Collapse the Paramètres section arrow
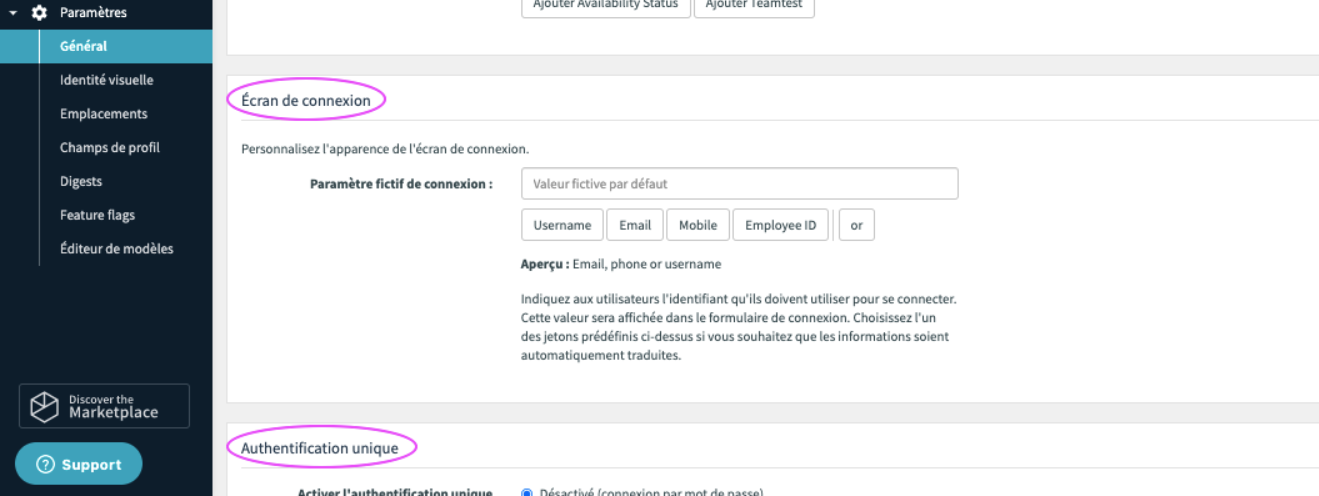The width and height of the screenshot is (1319, 496). [13, 13]
